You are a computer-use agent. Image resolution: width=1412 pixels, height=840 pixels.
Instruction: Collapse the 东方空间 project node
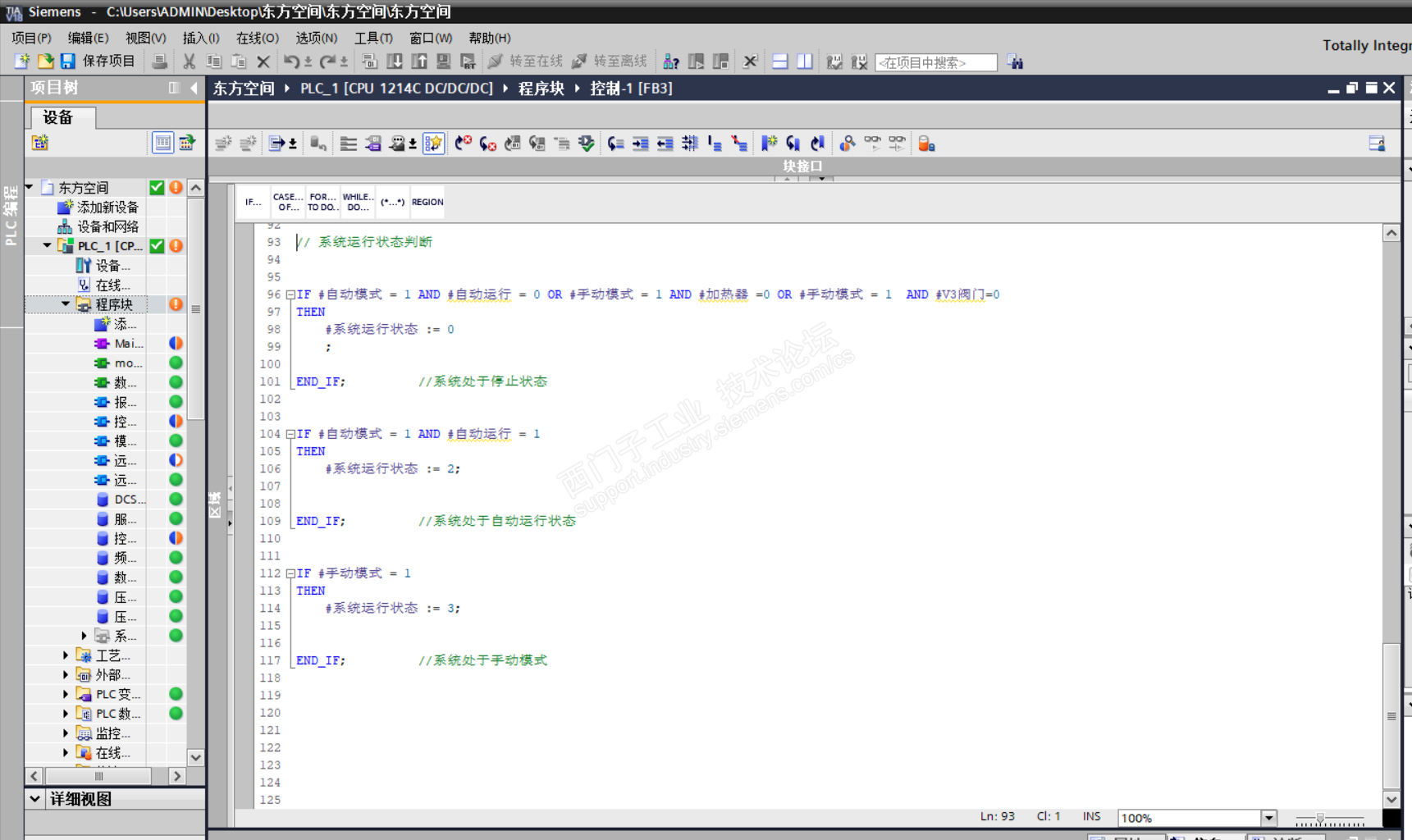coord(30,188)
